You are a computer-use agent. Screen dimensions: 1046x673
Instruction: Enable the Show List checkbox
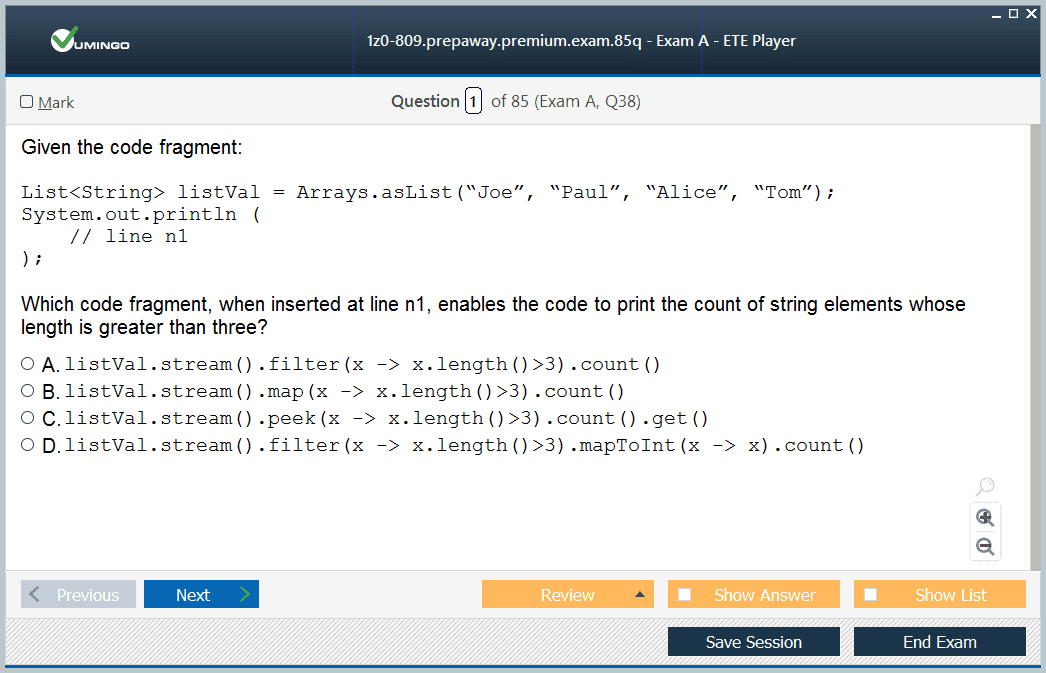pyautogui.click(x=871, y=595)
